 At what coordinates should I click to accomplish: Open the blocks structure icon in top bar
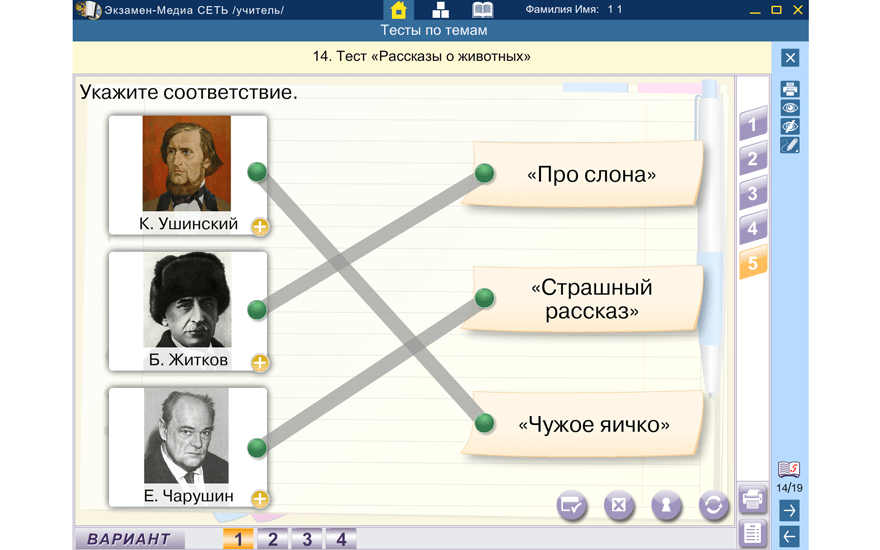[441, 10]
